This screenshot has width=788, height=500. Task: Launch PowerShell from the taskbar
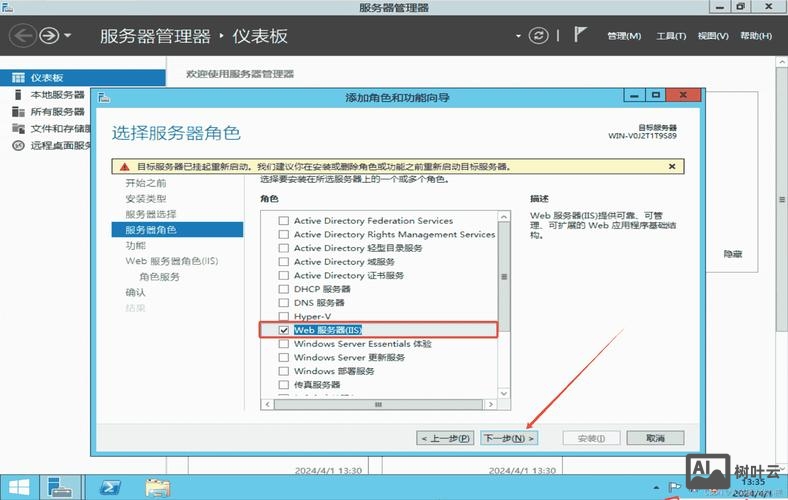click(109, 487)
